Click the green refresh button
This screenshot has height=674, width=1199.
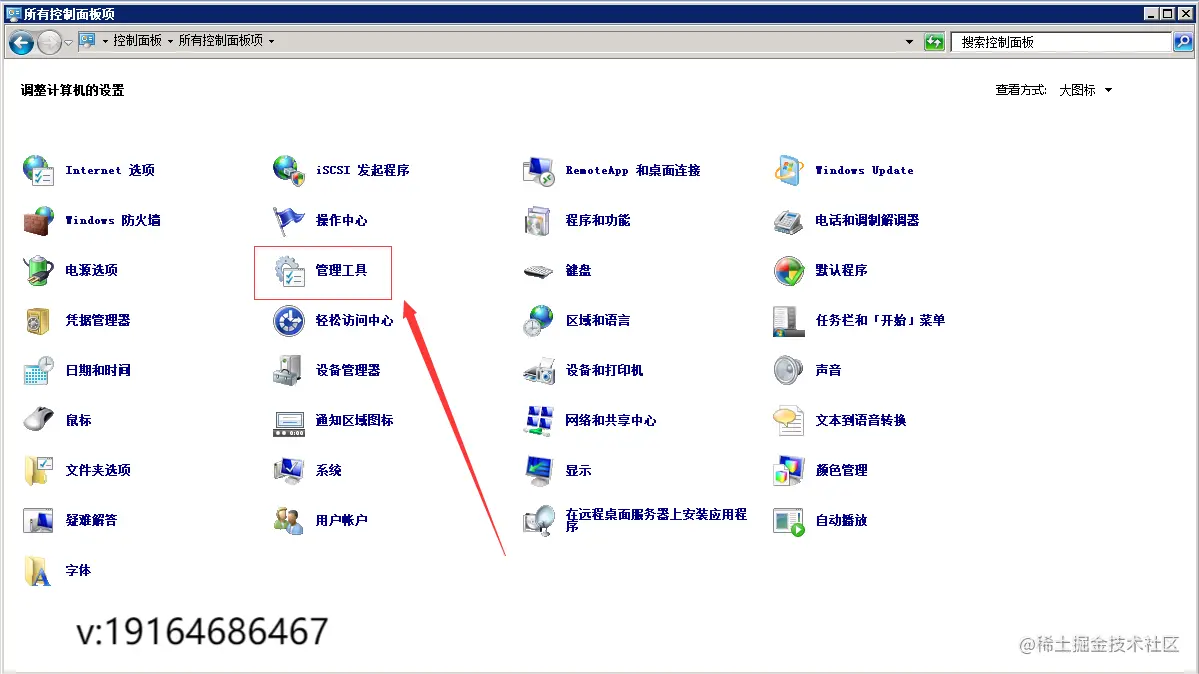click(934, 41)
